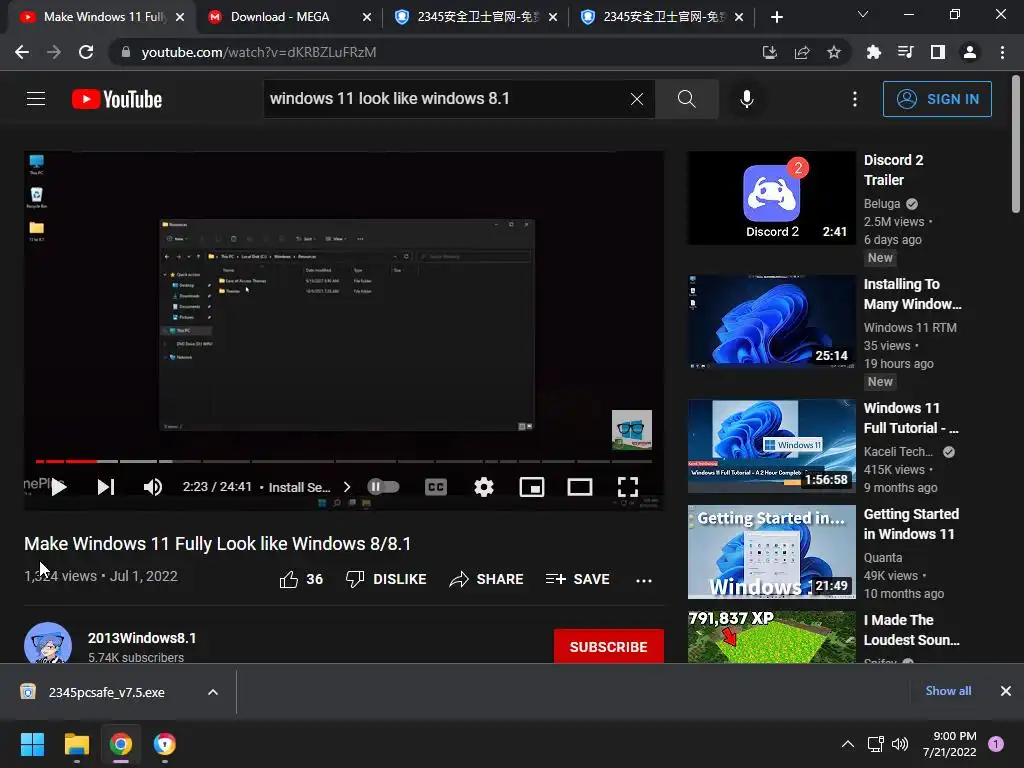This screenshot has height=768, width=1024.
Task: Mute the video with the volume icon
Action: click(x=153, y=487)
